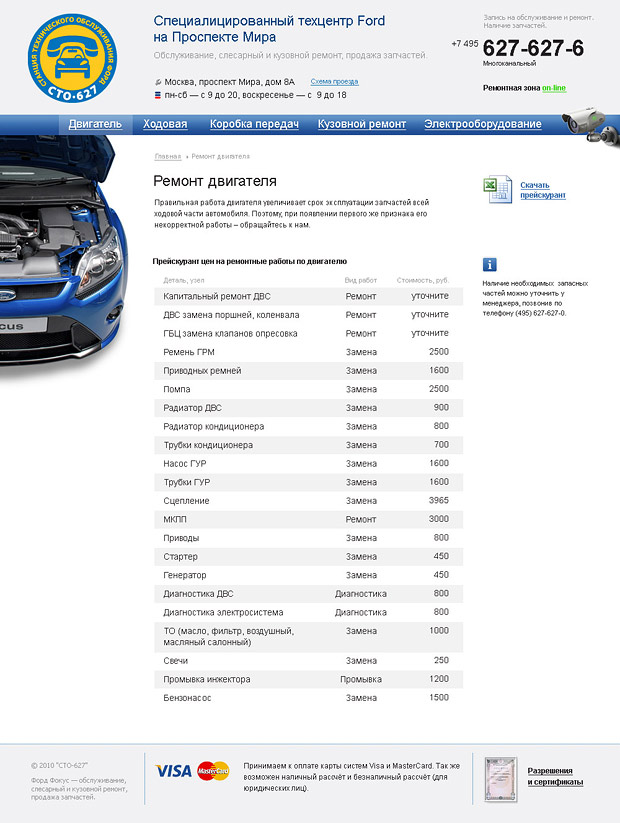This screenshot has width=620, height=823.
Task: Click Скачать прейскурант download link
Action: click(x=543, y=190)
